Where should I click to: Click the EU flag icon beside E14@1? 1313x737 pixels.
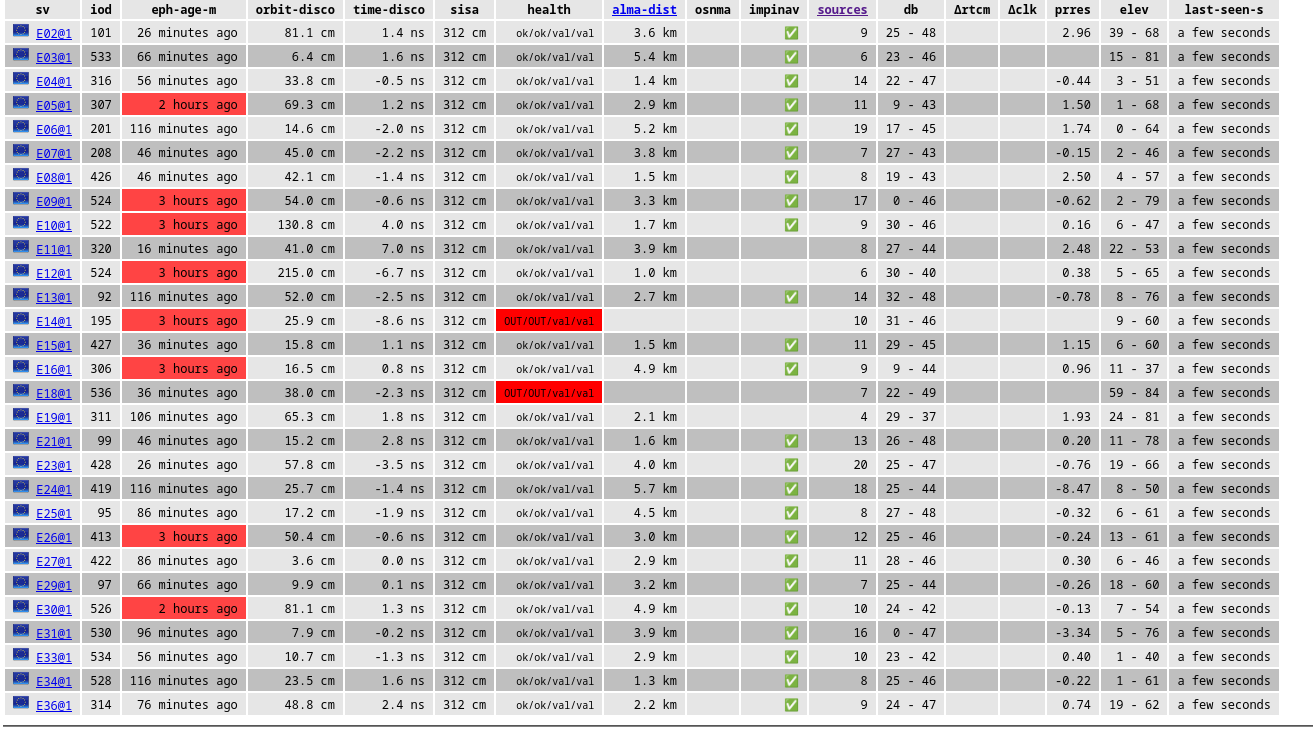[x=21, y=319]
